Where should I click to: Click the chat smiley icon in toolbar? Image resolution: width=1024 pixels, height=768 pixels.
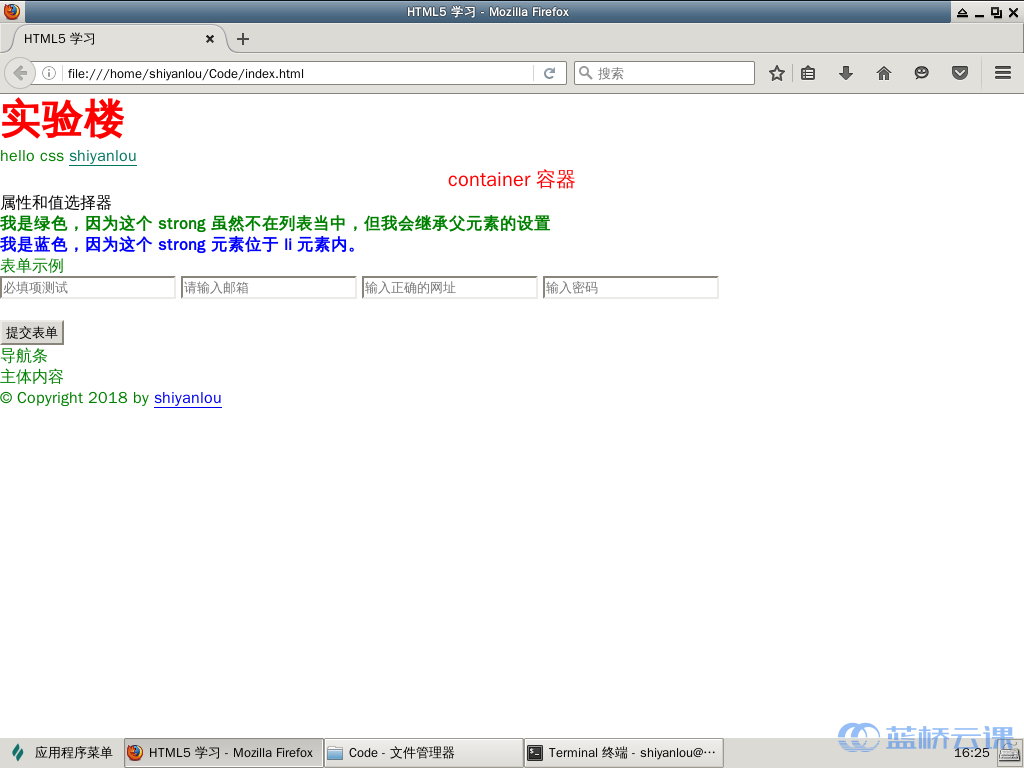pyautogui.click(x=922, y=73)
